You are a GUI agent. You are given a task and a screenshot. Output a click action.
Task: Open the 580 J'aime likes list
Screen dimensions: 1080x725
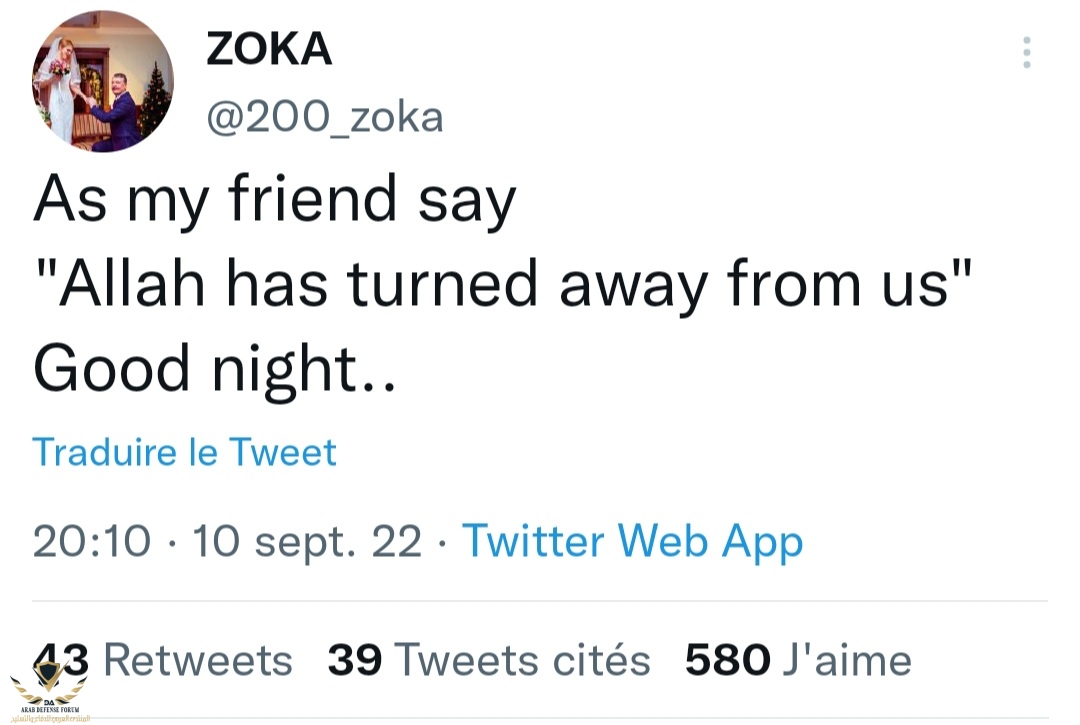point(798,660)
